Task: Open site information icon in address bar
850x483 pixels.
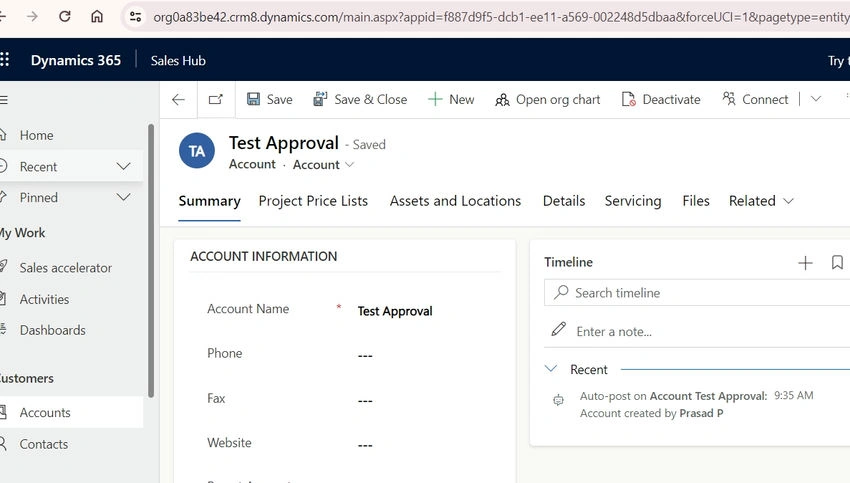Action: [x=136, y=17]
